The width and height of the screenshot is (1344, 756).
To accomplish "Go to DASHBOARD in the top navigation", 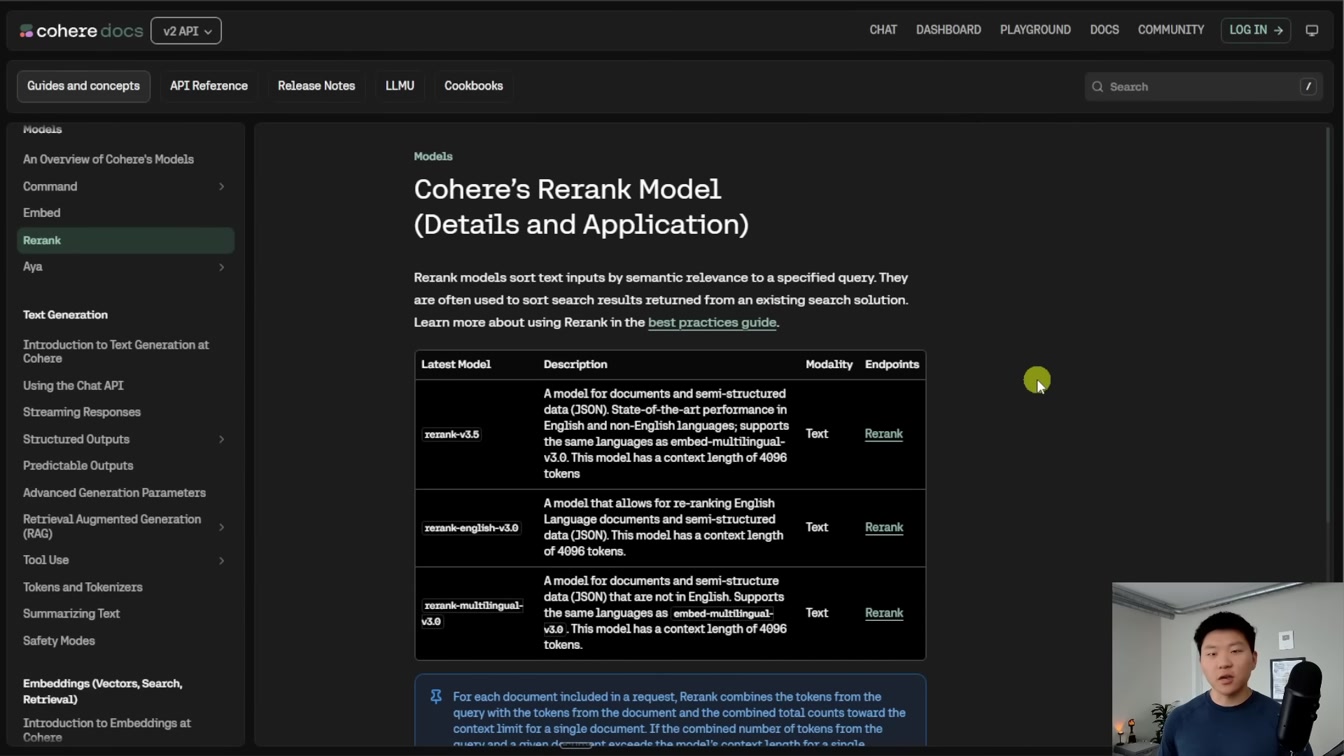I will pos(948,30).
